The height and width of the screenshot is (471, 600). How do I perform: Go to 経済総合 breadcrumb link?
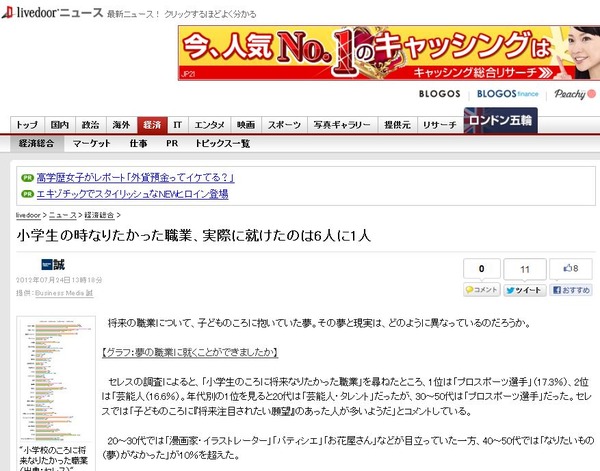click(99, 215)
